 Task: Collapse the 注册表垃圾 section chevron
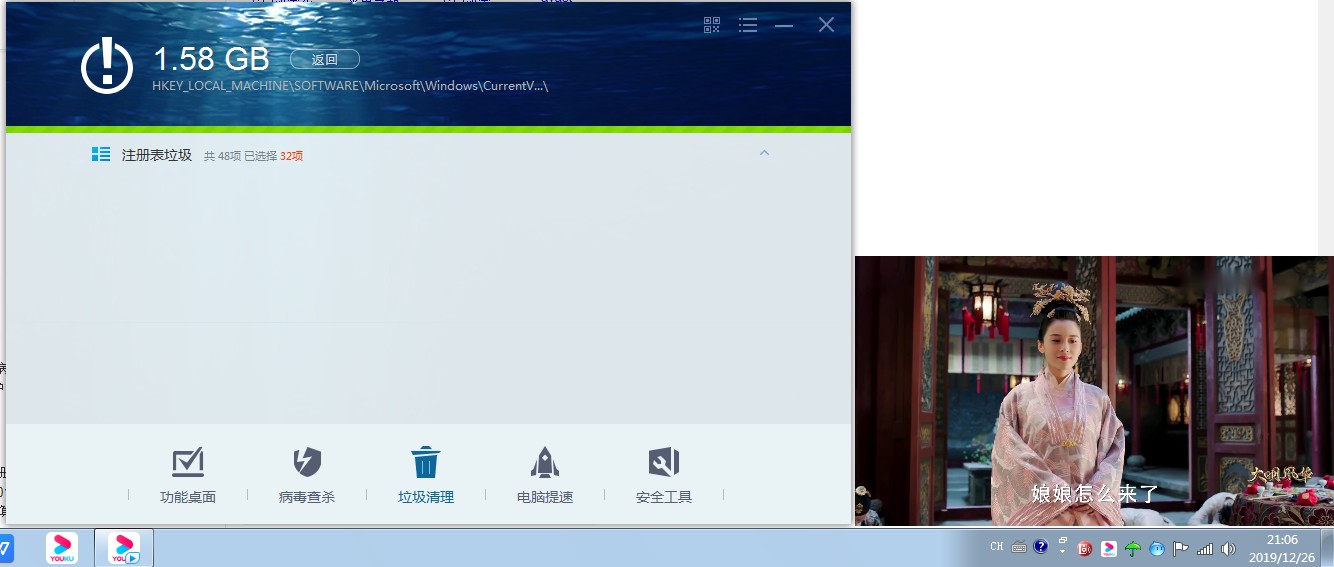click(764, 153)
